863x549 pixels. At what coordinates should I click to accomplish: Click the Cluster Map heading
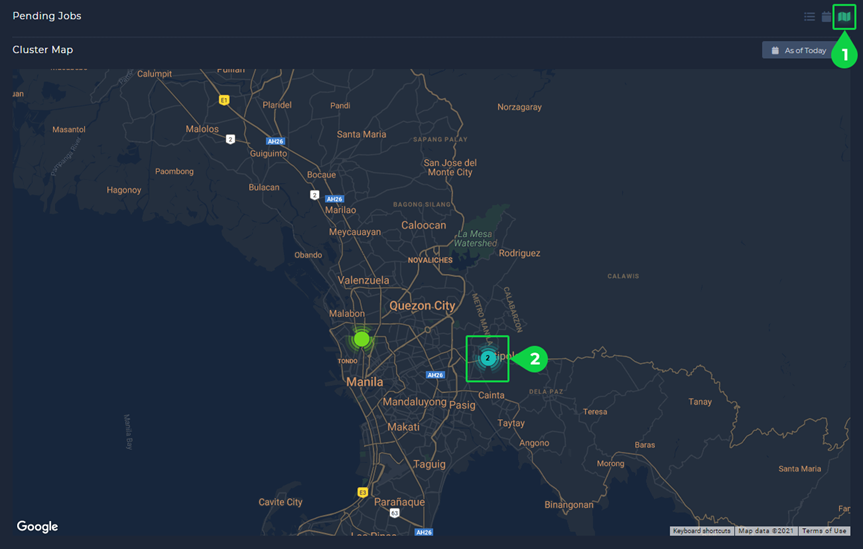[x=42, y=50]
